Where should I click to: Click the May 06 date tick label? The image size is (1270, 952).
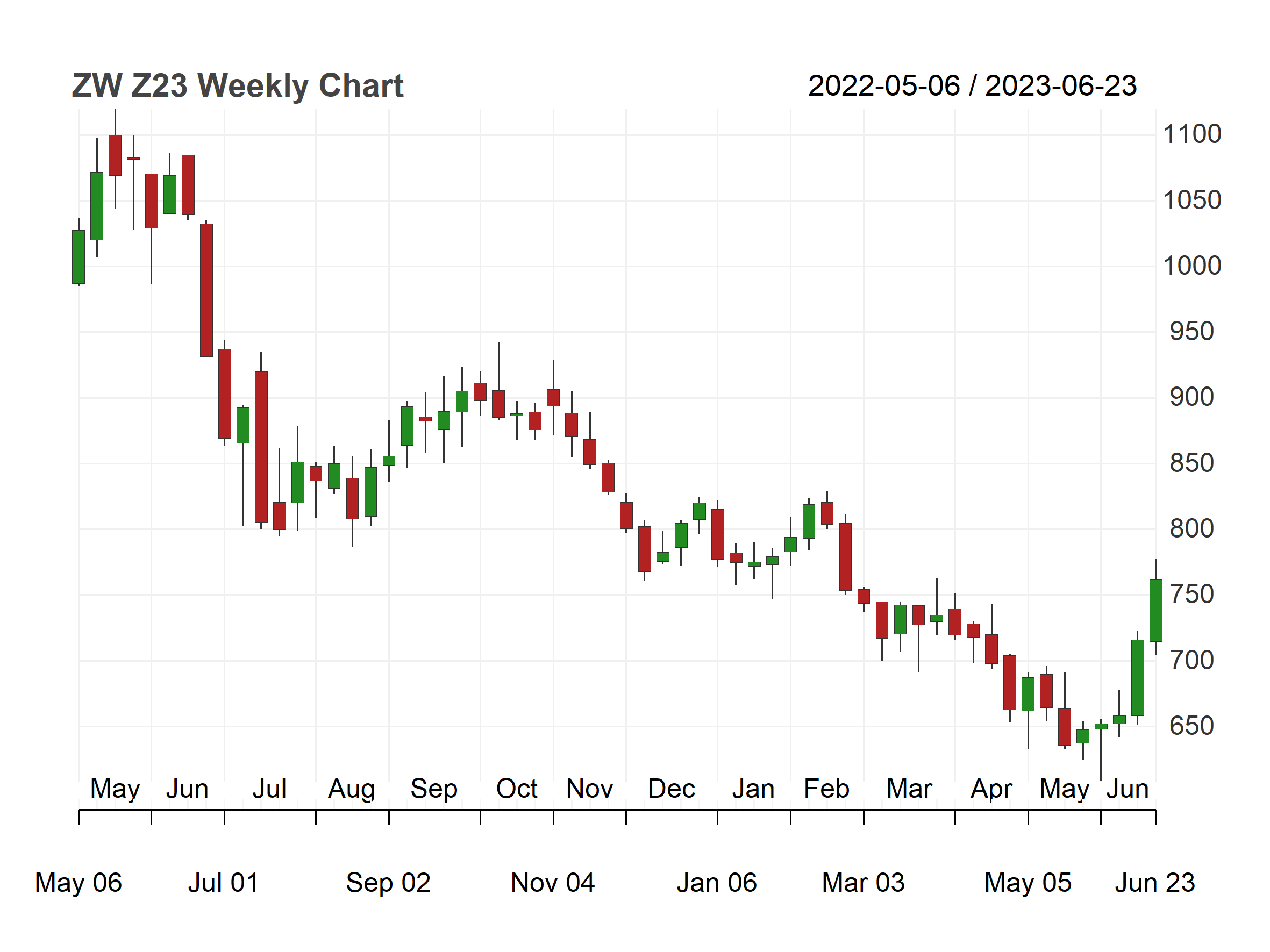[79, 883]
